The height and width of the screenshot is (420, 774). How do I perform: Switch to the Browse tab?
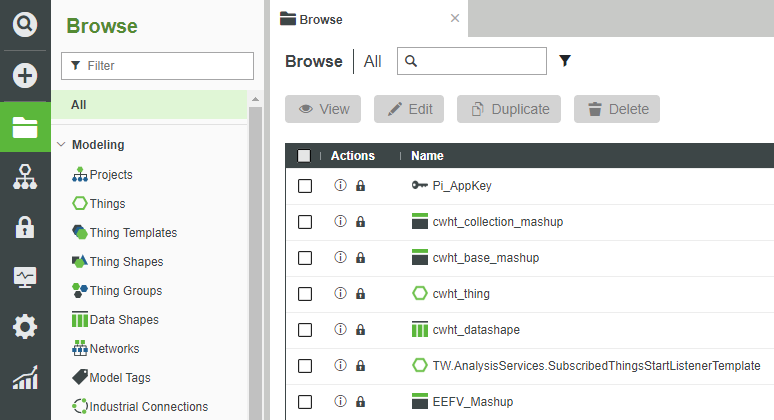click(321, 19)
